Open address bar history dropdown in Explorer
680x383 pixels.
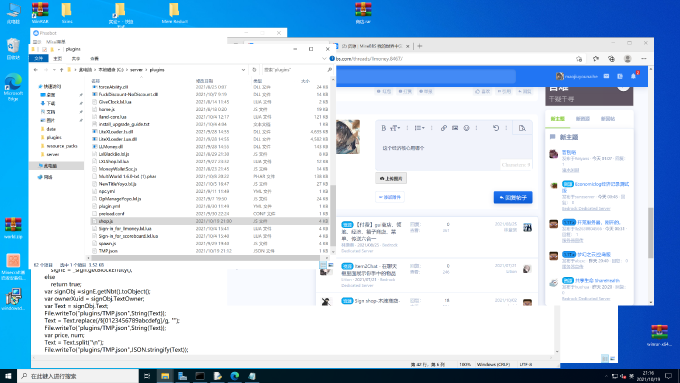tap(243, 69)
